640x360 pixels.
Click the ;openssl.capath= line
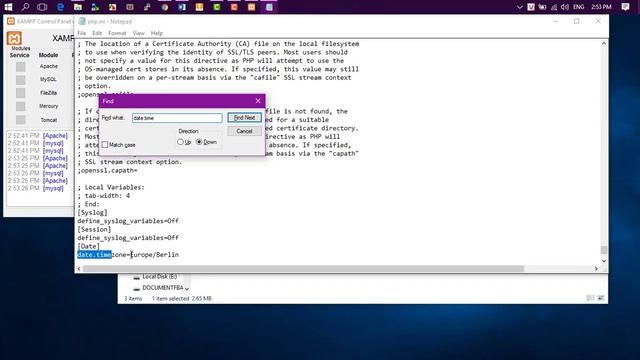(107, 170)
